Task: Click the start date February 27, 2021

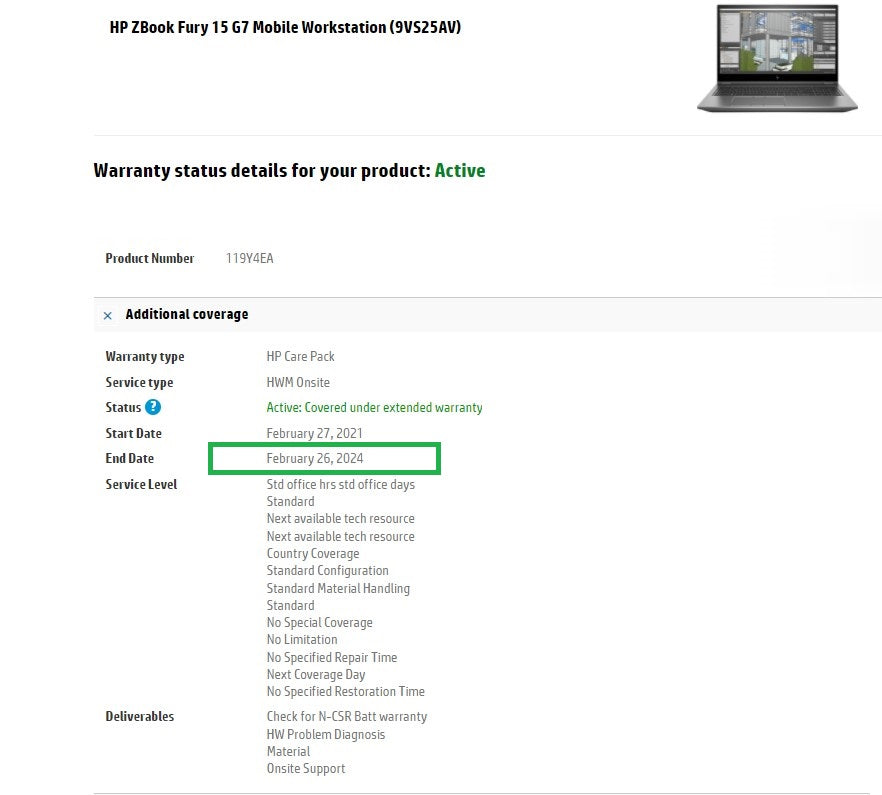Action: tap(314, 433)
